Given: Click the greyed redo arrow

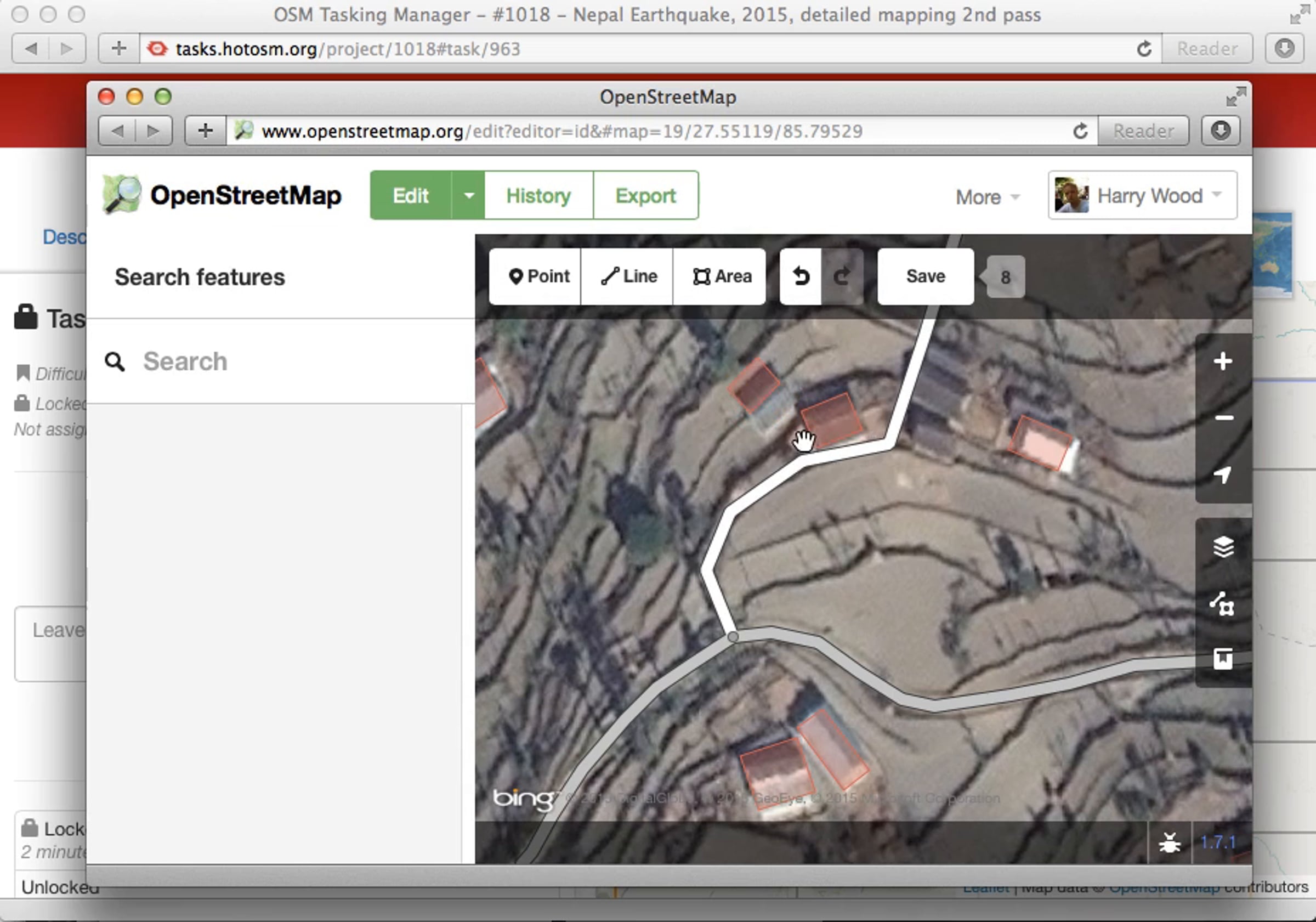Looking at the screenshot, I should [x=841, y=276].
